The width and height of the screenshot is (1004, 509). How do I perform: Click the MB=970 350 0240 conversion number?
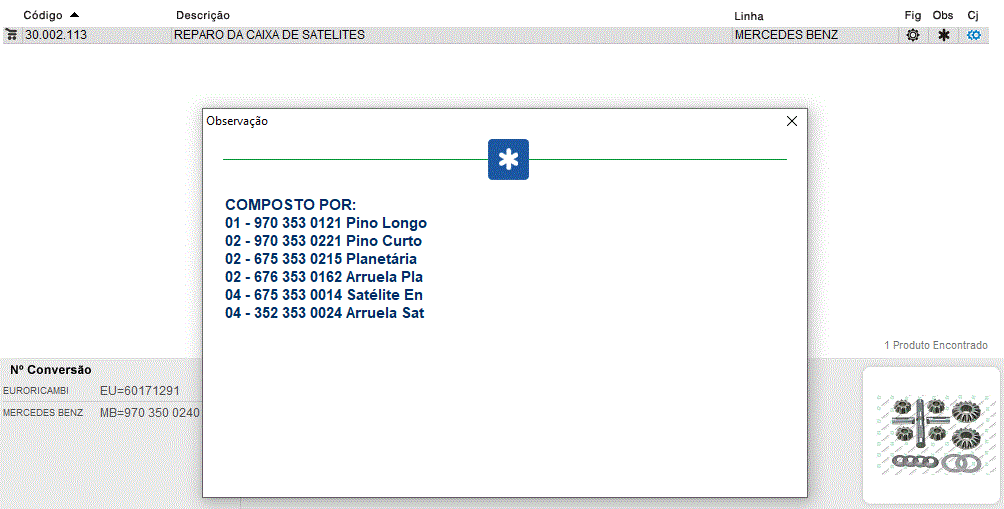pos(150,413)
